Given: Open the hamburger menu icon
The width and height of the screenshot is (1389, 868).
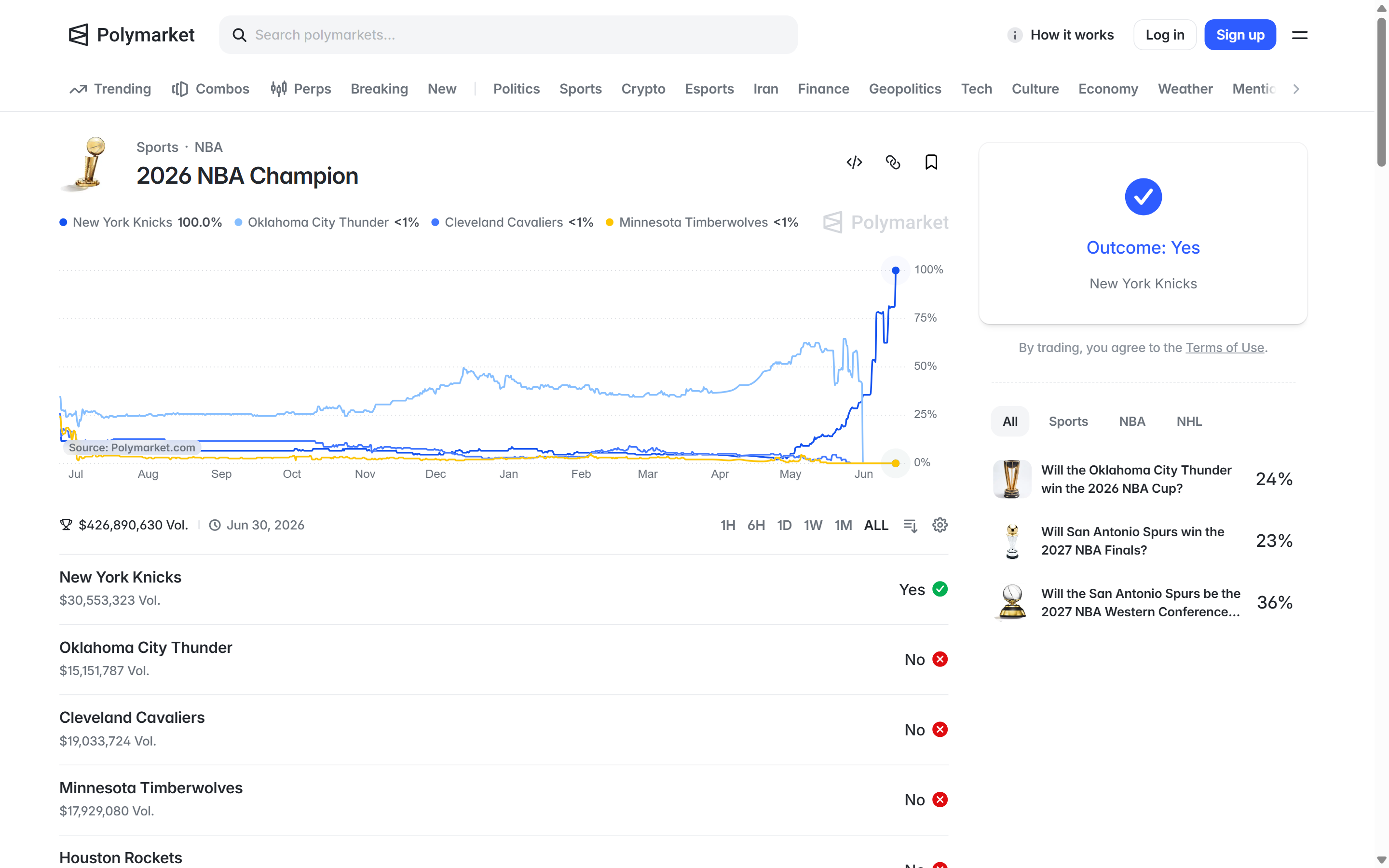Looking at the screenshot, I should (x=1299, y=35).
